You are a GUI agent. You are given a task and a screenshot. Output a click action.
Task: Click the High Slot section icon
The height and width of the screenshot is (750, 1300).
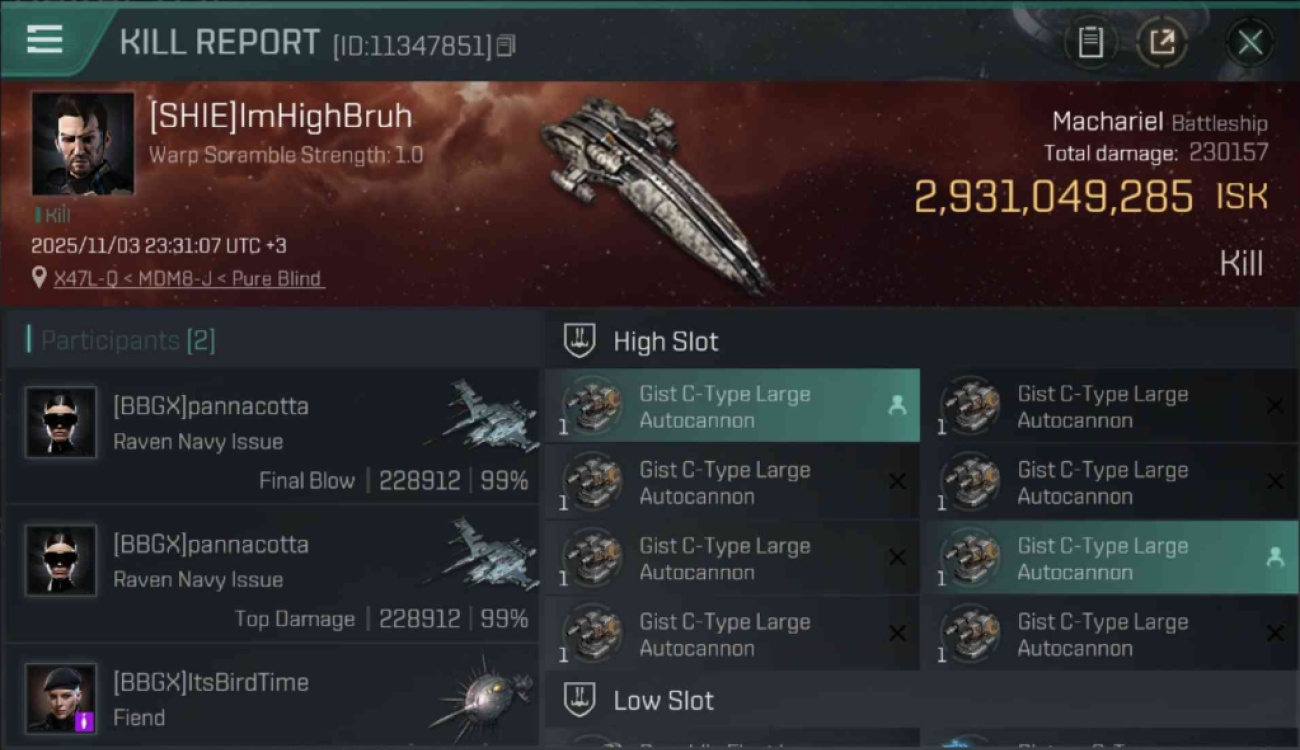tap(579, 341)
